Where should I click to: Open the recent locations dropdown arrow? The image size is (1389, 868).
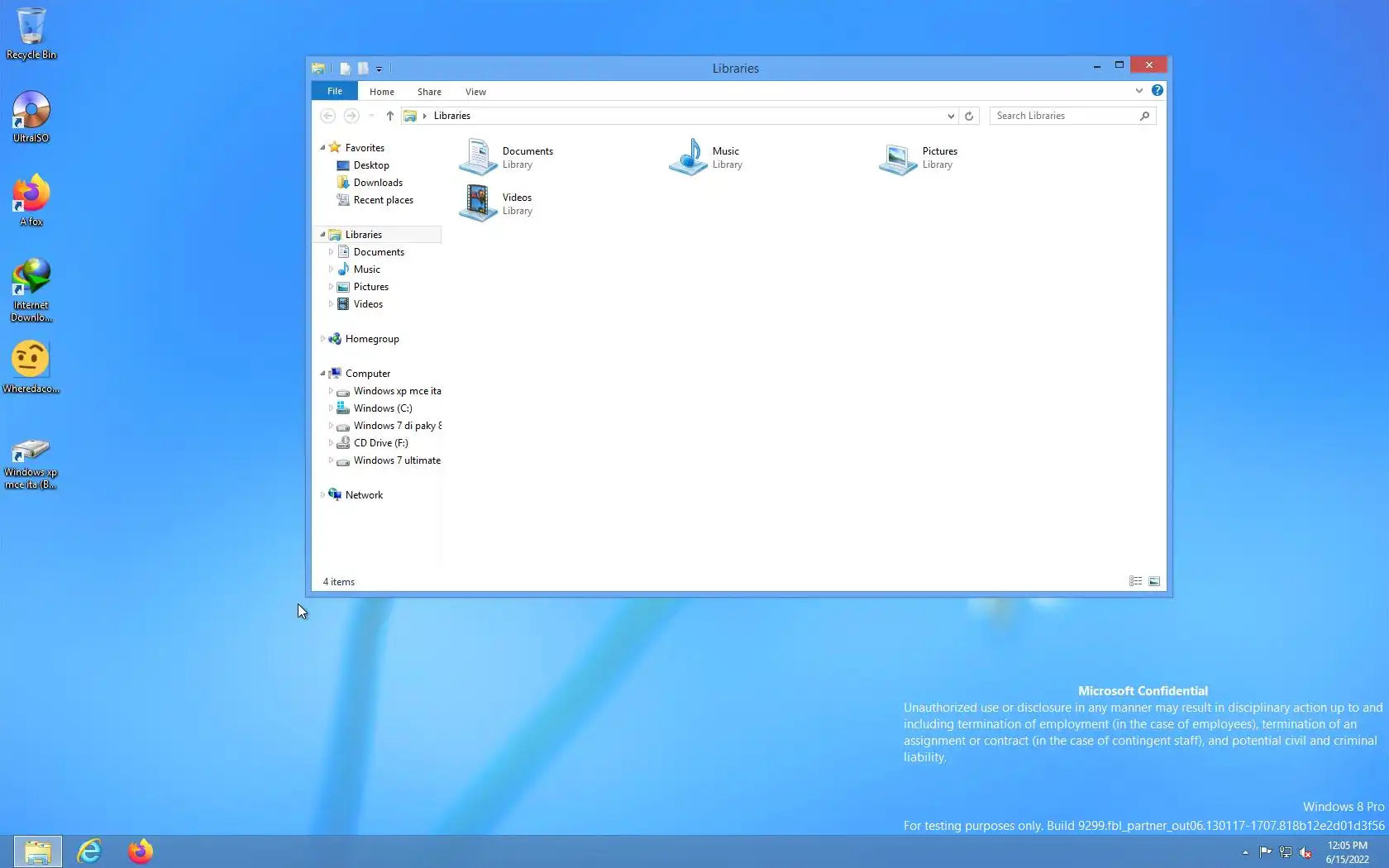(x=371, y=116)
